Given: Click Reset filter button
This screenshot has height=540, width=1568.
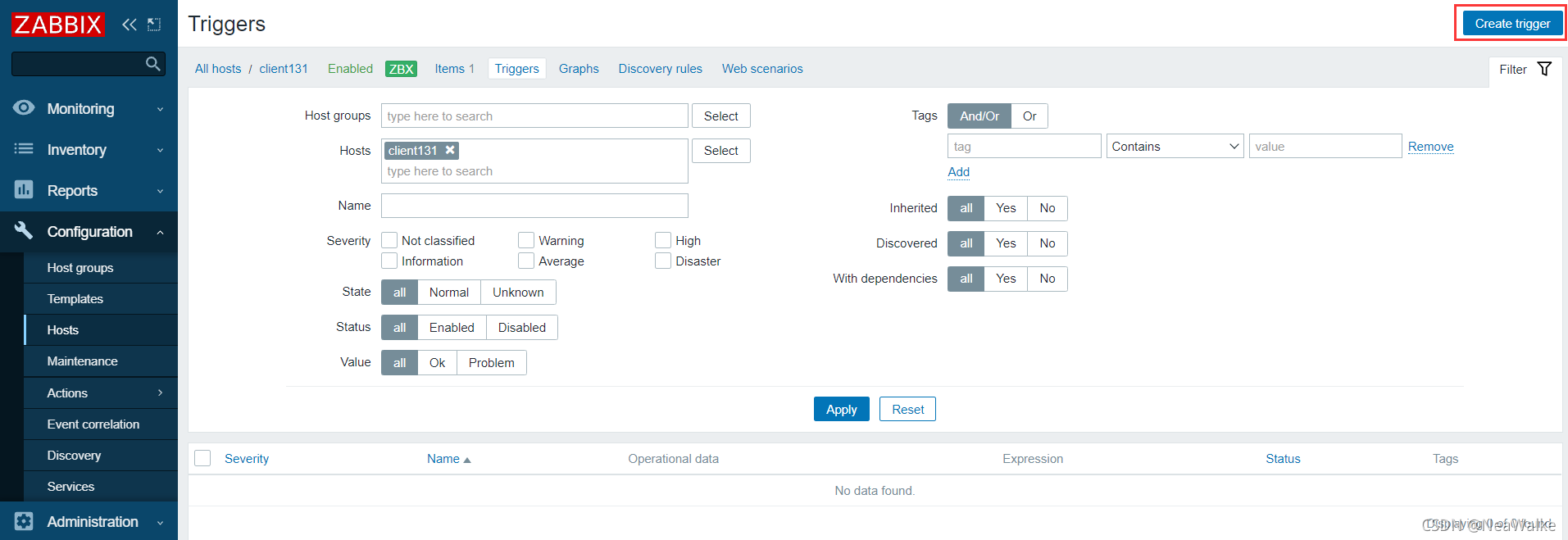Looking at the screenshot, I should [x=907, y=409].
